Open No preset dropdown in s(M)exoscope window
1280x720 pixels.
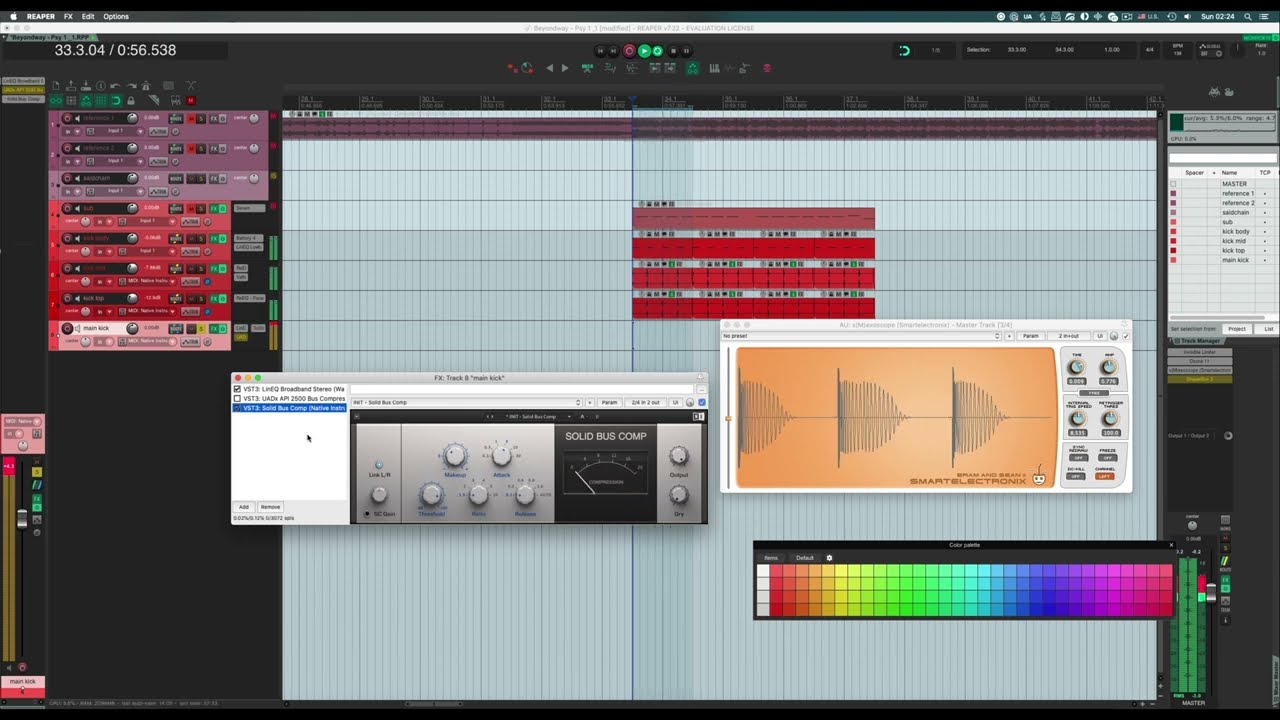coord(861,336)
